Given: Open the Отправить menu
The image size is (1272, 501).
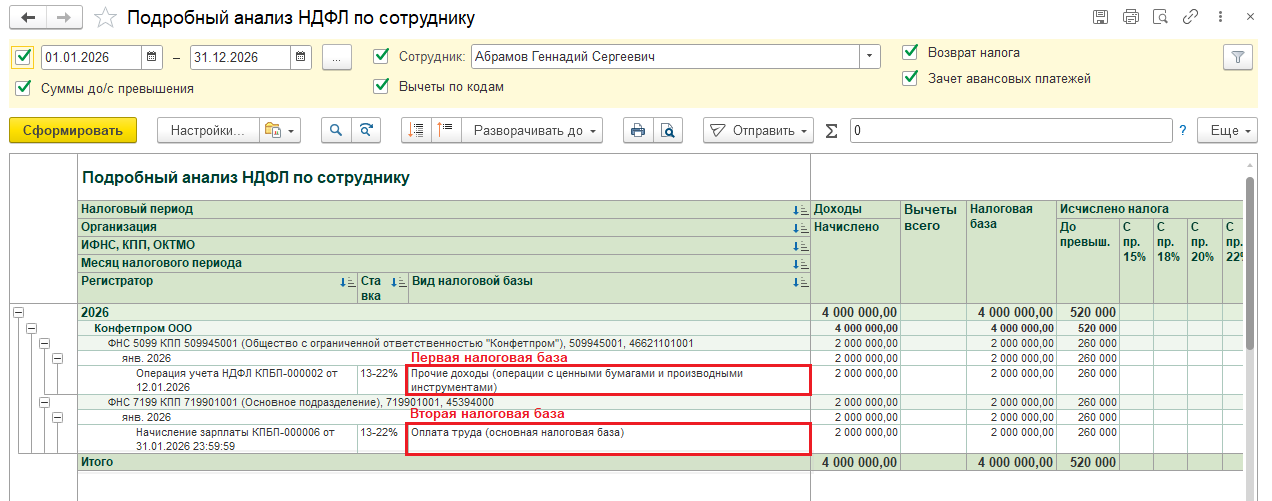Looking at the screenshot, I should (759, 130).
